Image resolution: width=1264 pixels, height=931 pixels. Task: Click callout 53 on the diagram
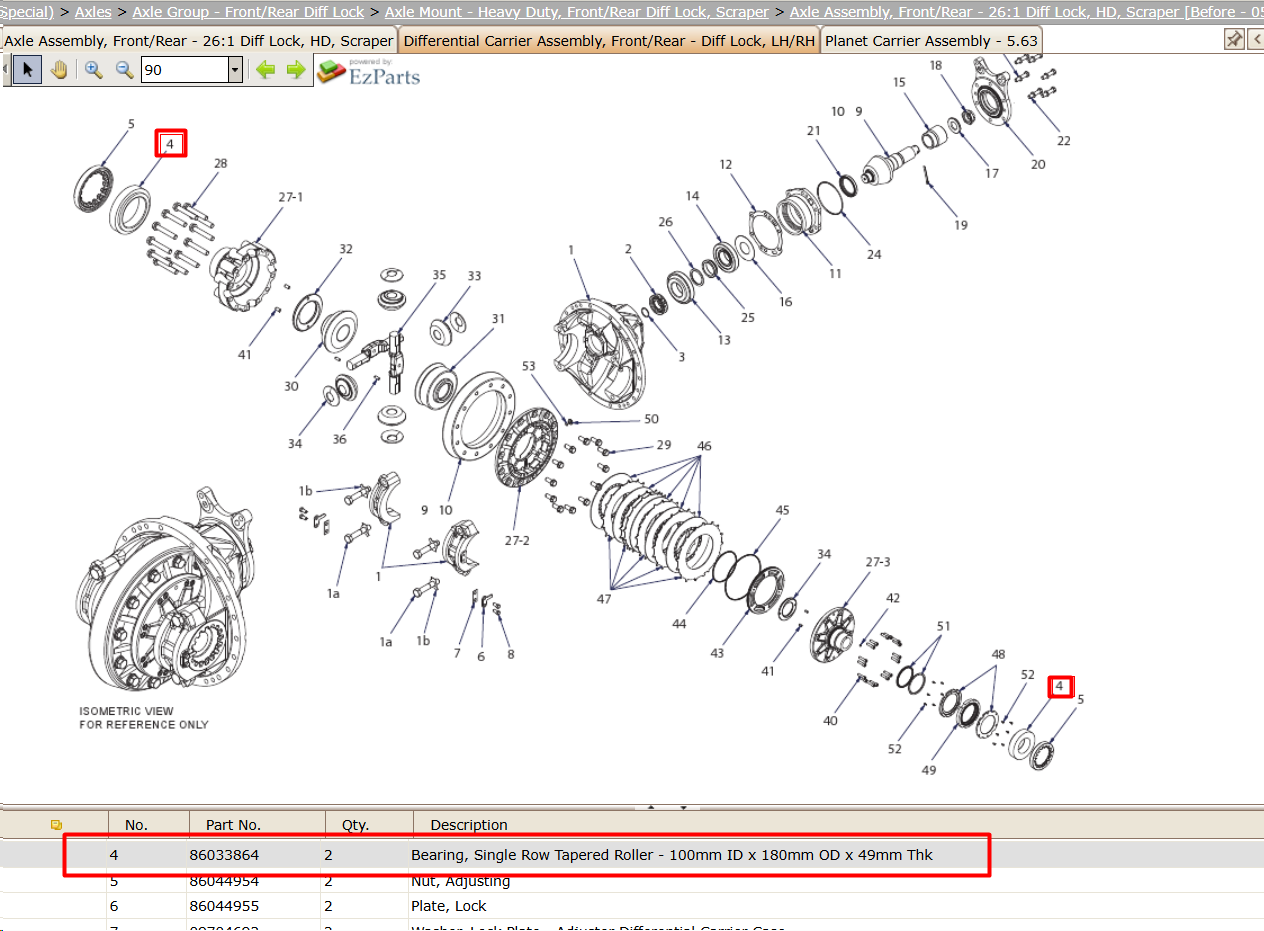tap(529, 366)
